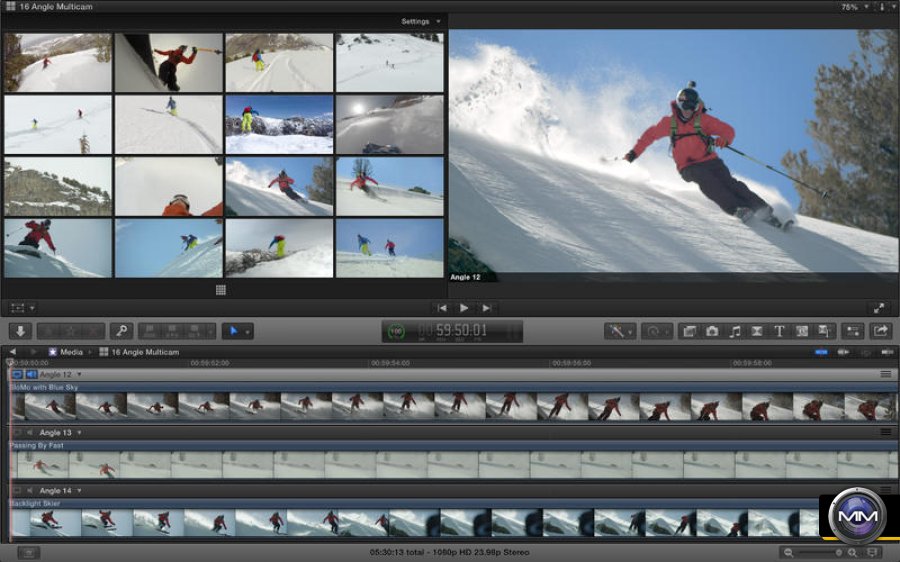Viewport: 900px width, 562px height.
Task: Toggle video monitoring for Angle 14
Action: point(18,491)
